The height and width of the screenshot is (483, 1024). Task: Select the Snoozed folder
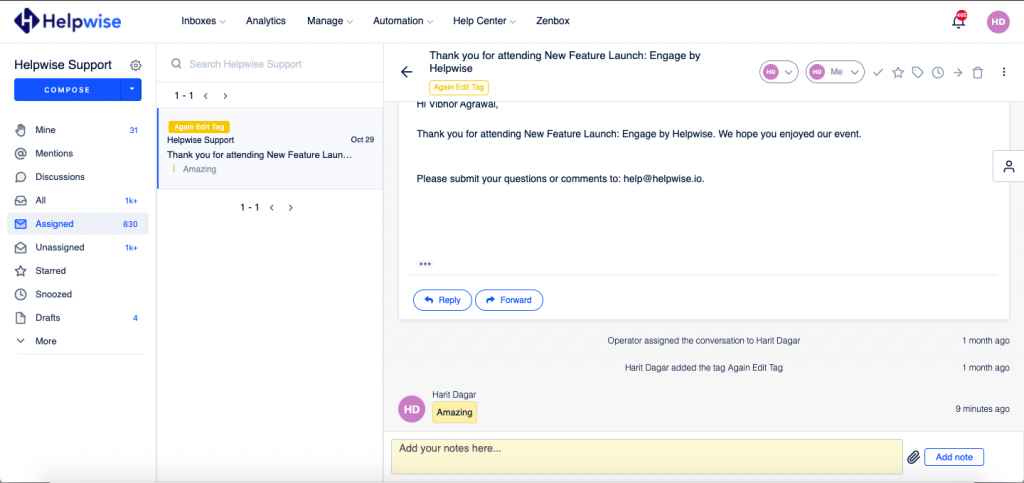coord(78,294)
